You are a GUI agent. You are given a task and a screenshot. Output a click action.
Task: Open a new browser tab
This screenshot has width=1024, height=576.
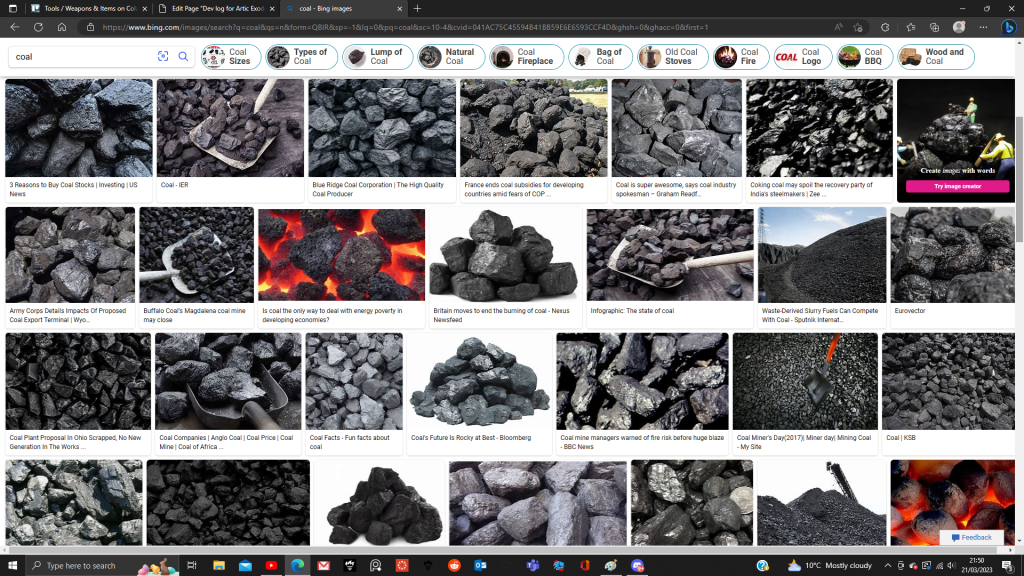(x=418, y=8)
